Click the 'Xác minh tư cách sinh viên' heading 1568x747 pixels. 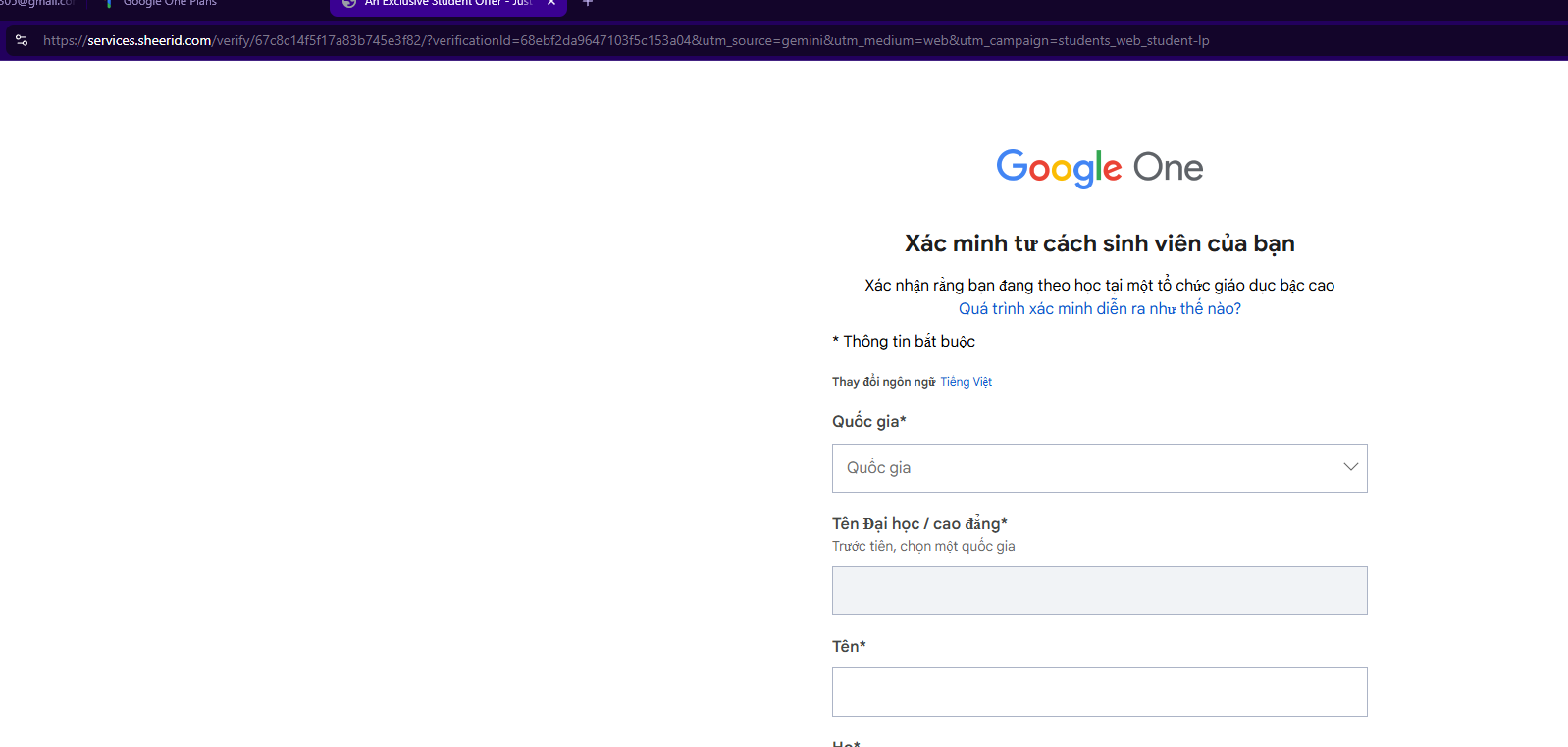[x=1099, y=243]
